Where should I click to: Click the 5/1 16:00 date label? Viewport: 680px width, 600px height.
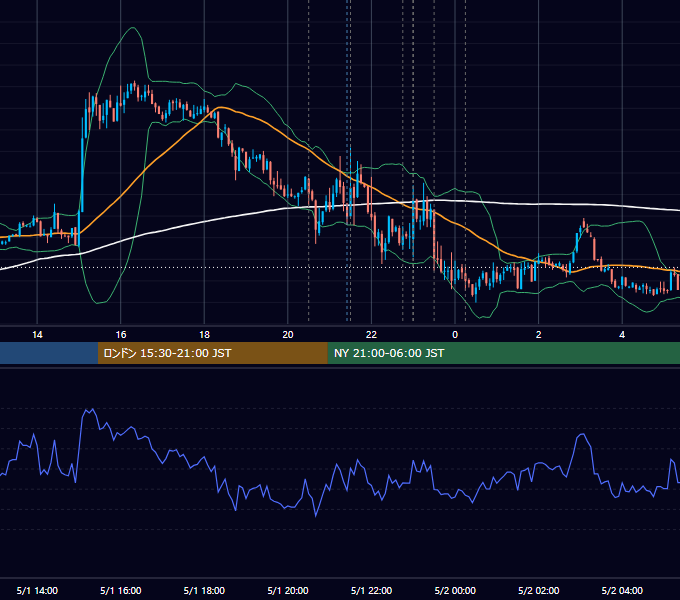point(121,590)
